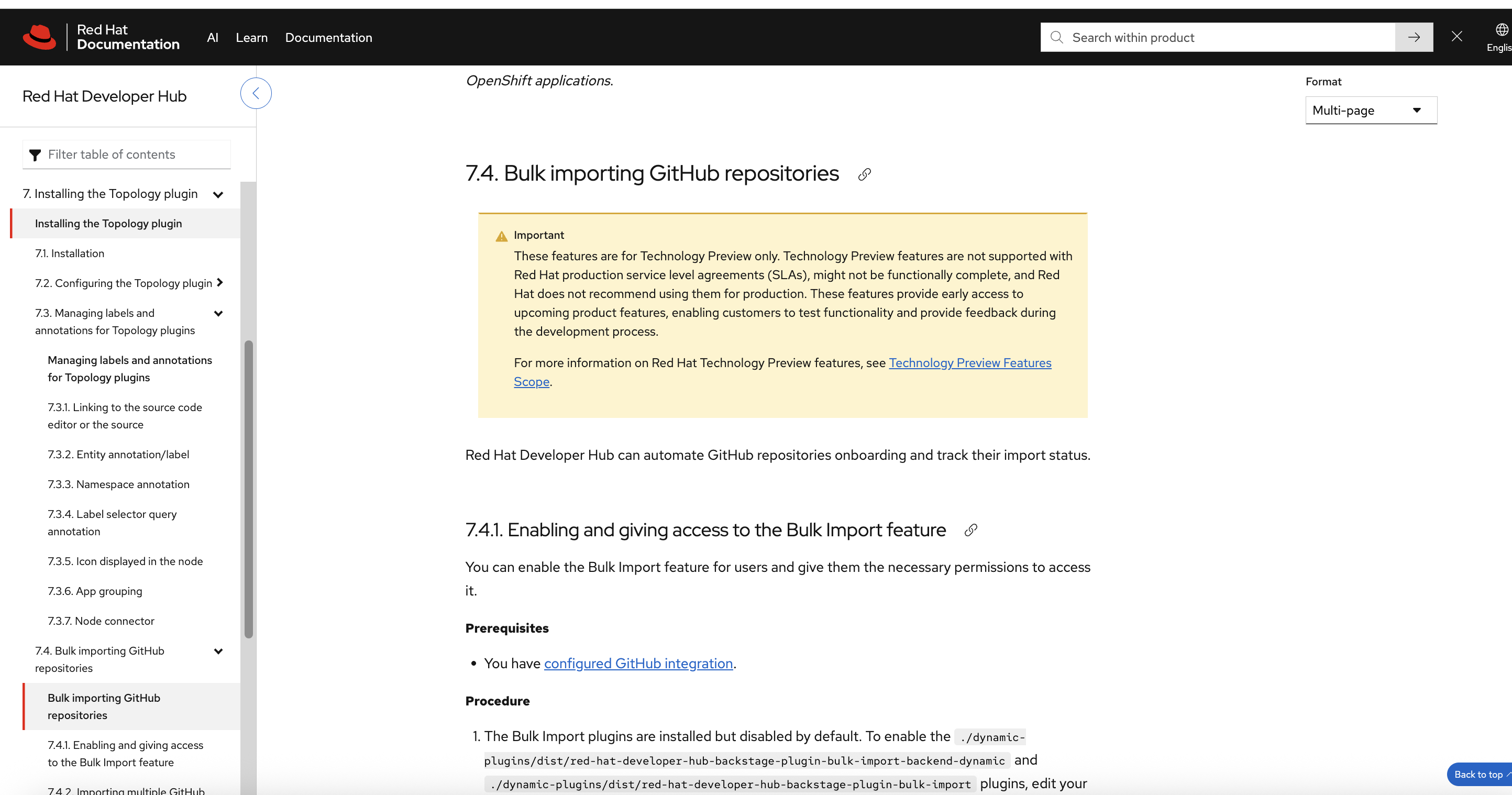Collapse Managing labels and annotations section
This screenshot has height=795, width=1512.
point(218,314)
